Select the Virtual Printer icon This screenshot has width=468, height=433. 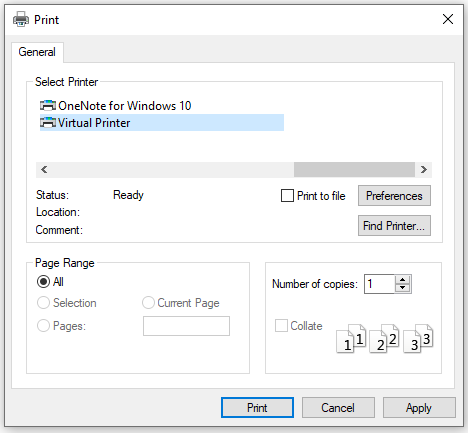click(x=48, y=123)
